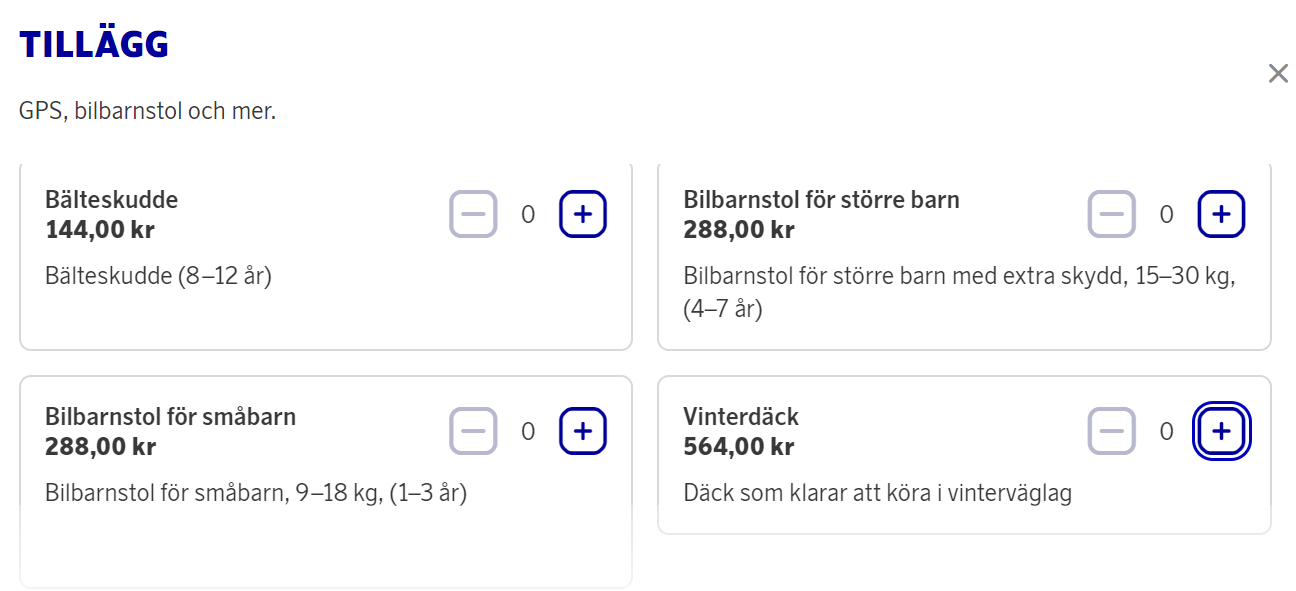Click quantity value for Bilbarnstol för småbarn
The image size is (1296, 591).
(528, 431)
